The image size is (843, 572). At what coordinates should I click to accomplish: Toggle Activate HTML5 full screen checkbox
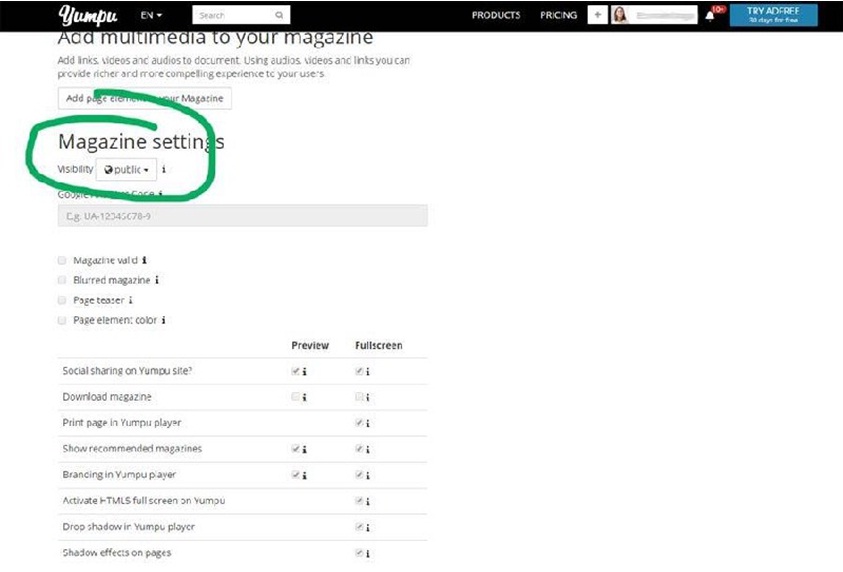pos(359,501)
